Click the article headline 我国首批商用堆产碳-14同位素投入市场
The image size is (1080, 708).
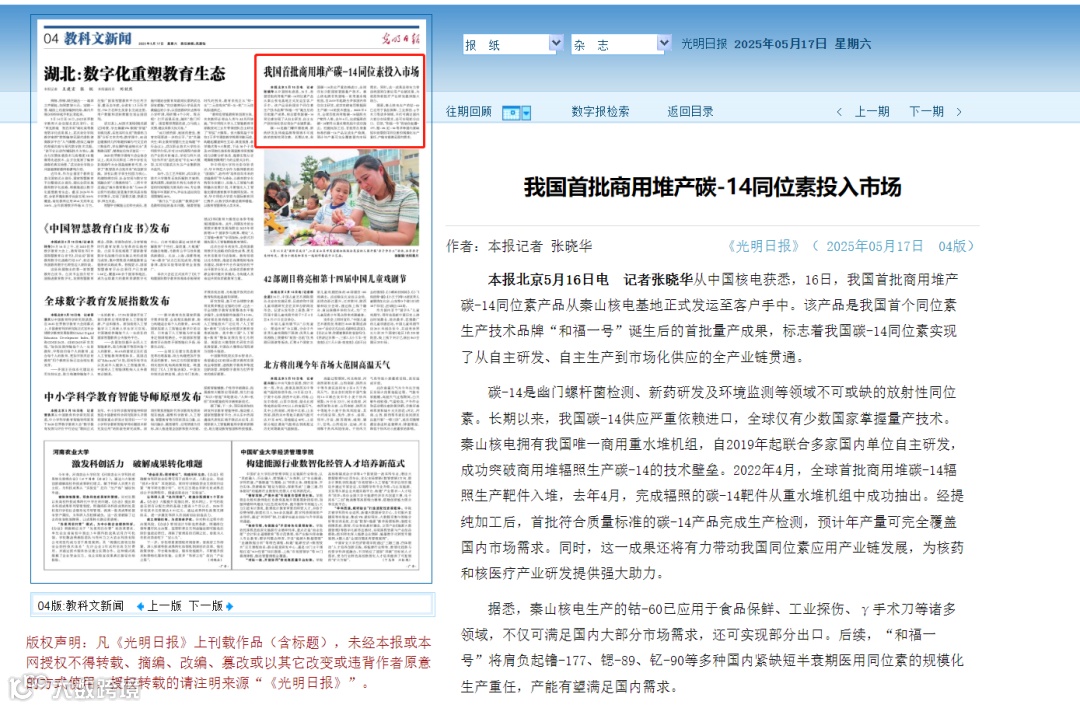pyautogui.click(x=712, y=187)
